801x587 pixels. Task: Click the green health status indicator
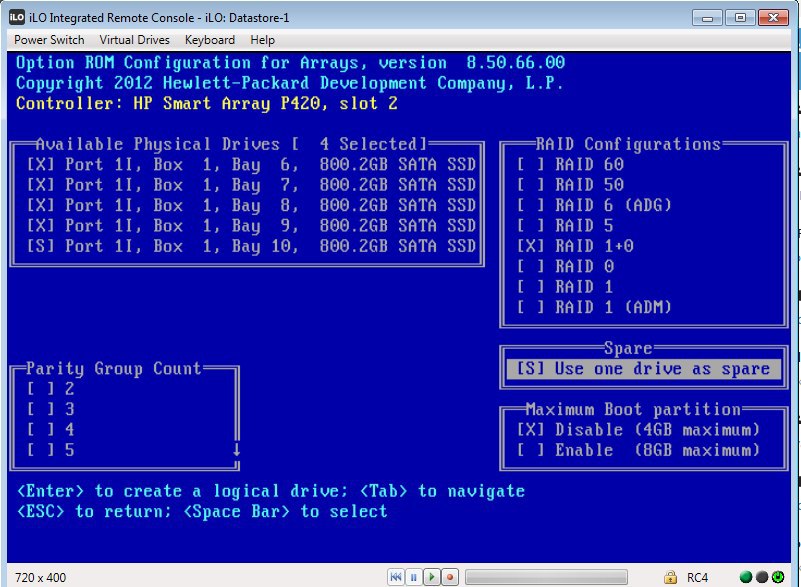(x=746, y=577)
